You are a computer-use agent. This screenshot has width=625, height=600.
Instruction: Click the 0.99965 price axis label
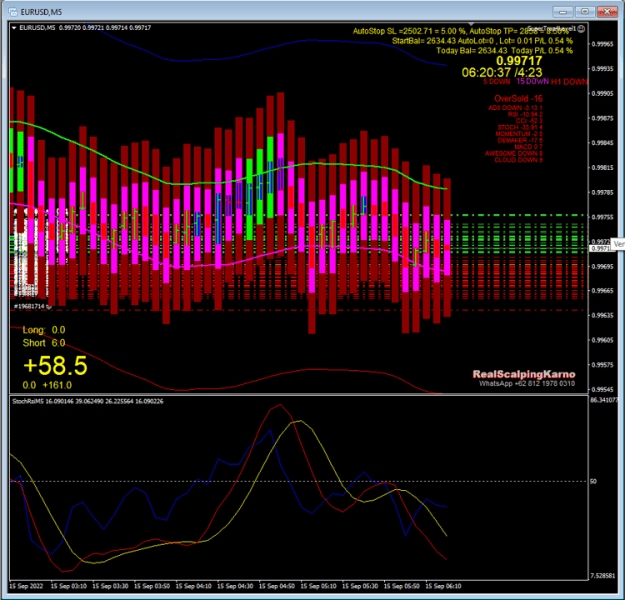[602, 44]
